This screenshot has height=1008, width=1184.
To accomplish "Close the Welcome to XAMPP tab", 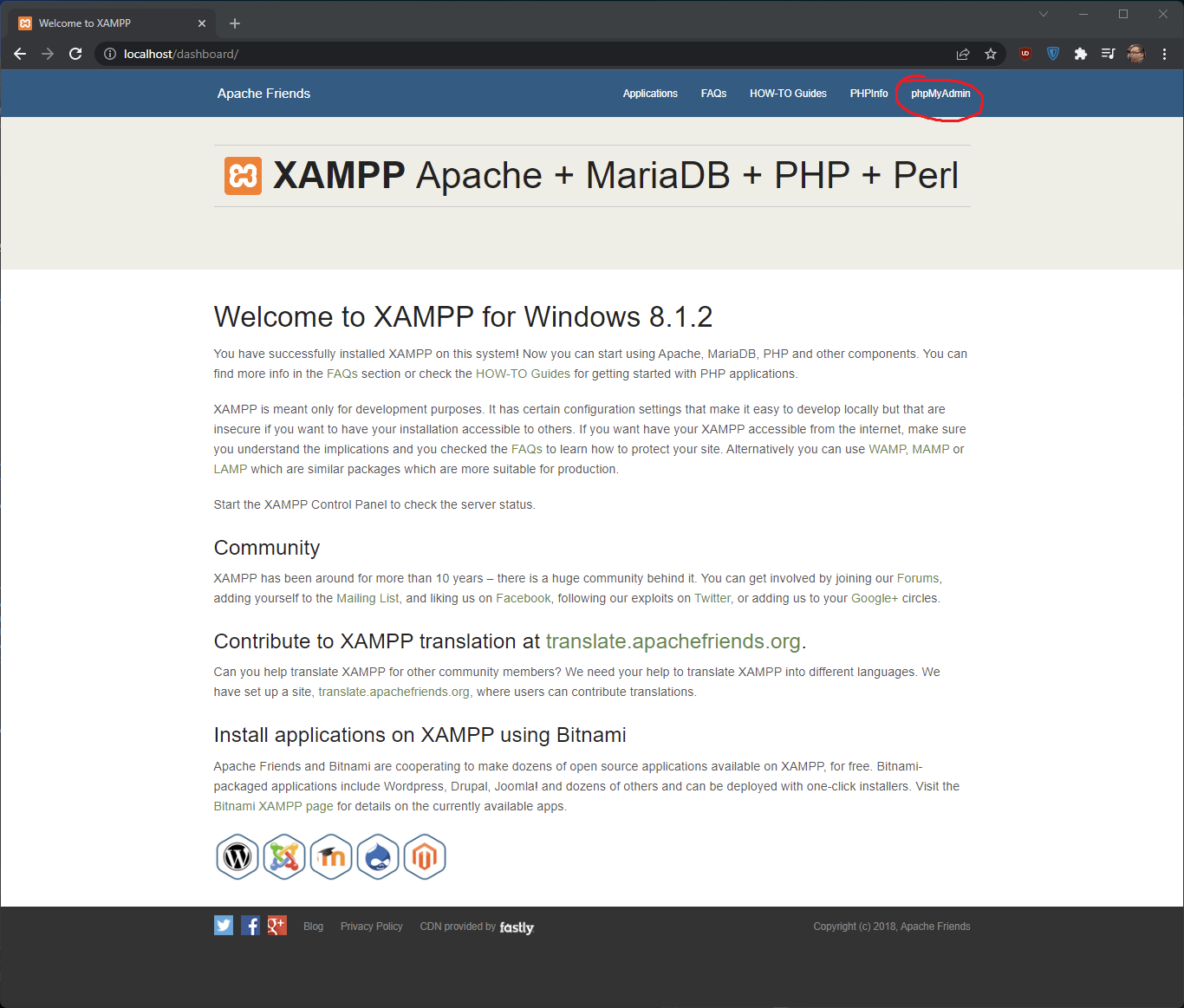I will click(202, 23).
